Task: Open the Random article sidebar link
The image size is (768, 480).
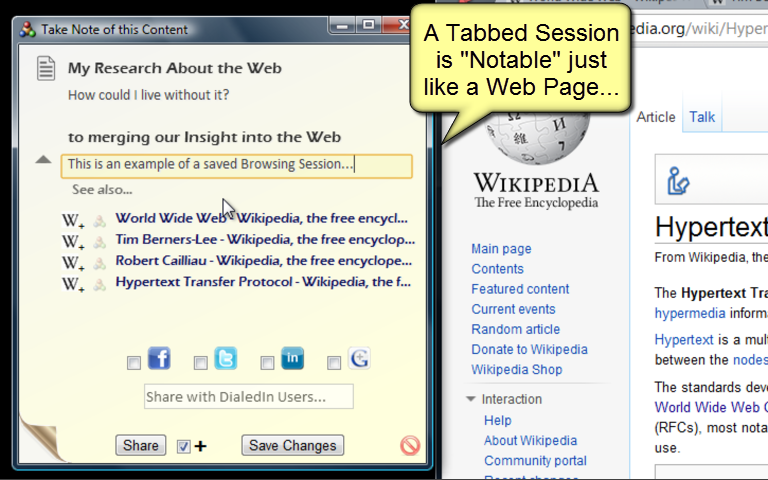Action: tap(515, 329)
